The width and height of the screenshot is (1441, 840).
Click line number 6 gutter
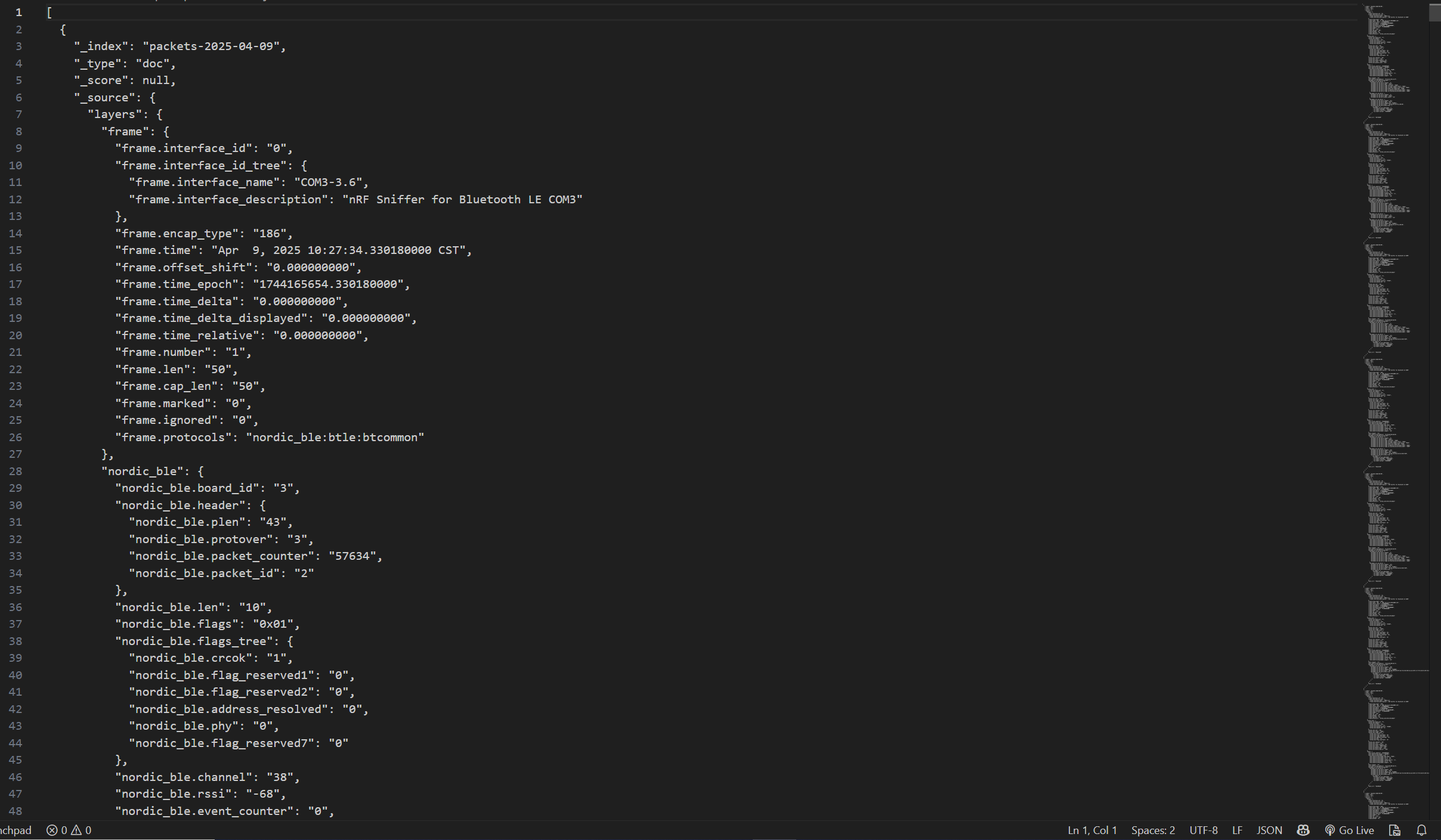(18, 97)
